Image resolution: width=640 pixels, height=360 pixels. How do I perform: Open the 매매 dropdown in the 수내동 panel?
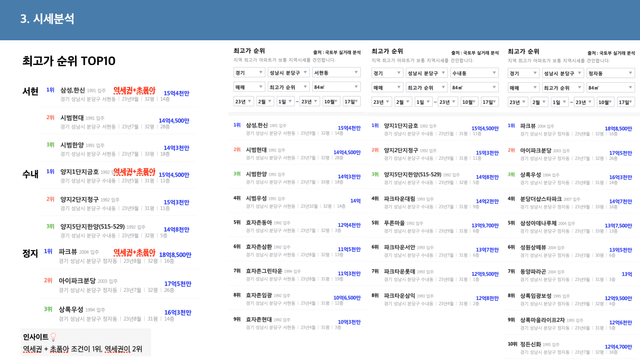[387, 87]
